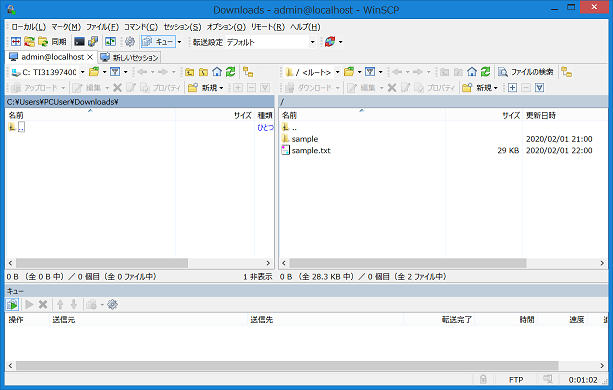Click remote select files plus icon
The width and height of the screenshot is (613, 390).
512,88
